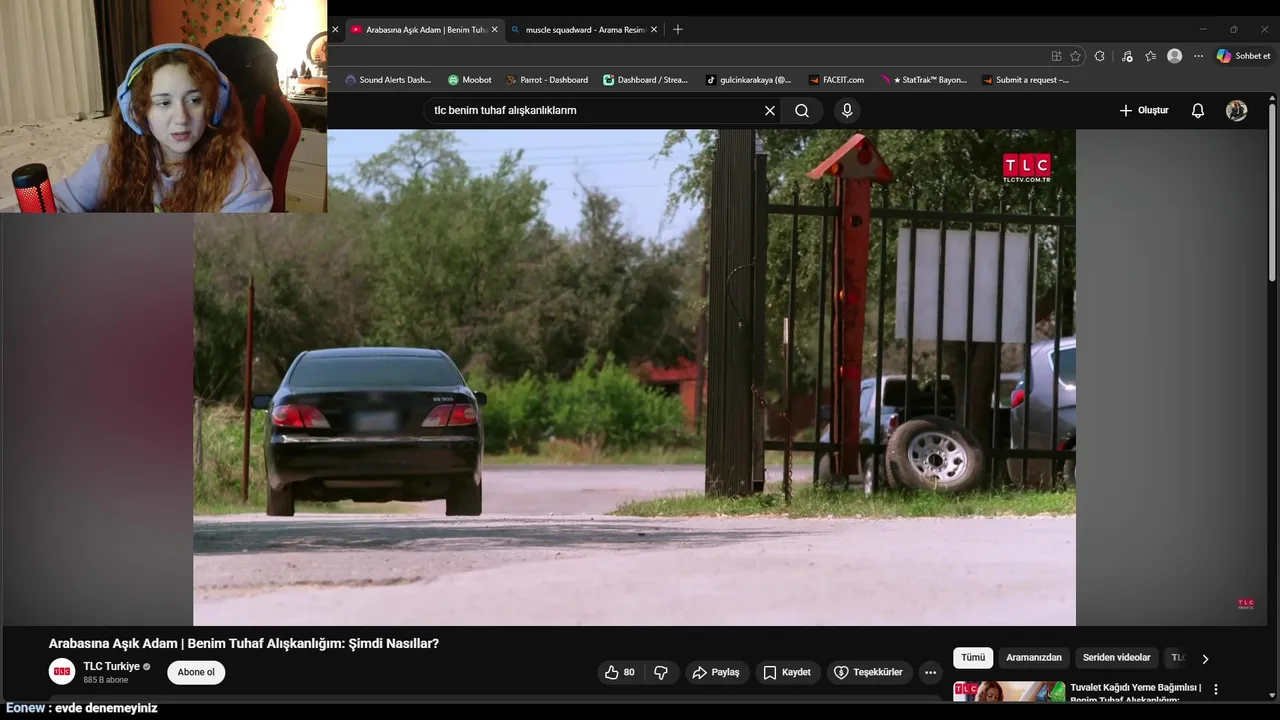Select the Seriden videolar filter chip
The image size is (1280, 720).
pyautogui.click(x=1116, y=657)
